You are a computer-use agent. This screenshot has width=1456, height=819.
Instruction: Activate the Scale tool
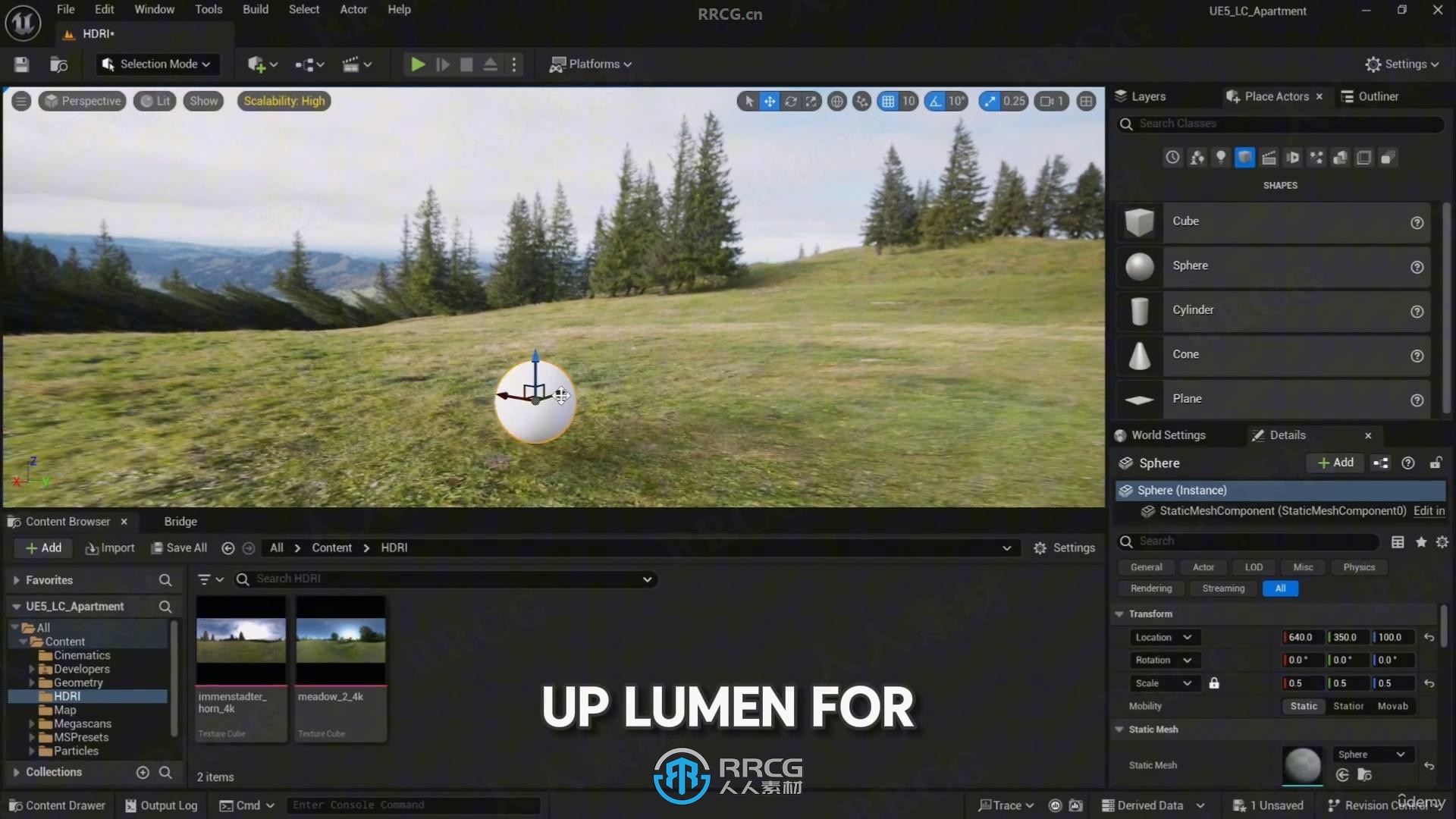click(x=811, y=101)
